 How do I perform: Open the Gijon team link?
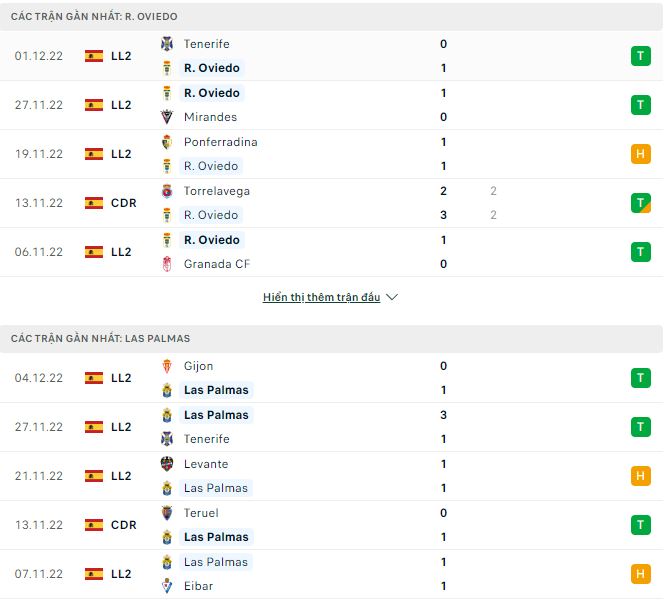[198, 366]
